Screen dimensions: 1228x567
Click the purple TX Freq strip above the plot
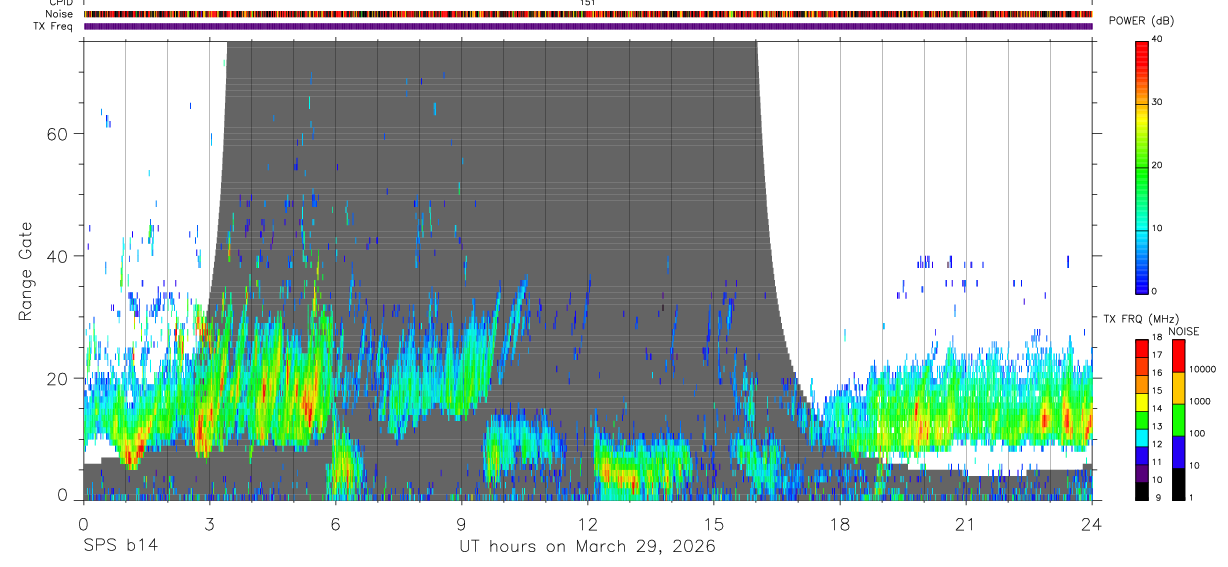pyautogui.click(x=588, y=26)
